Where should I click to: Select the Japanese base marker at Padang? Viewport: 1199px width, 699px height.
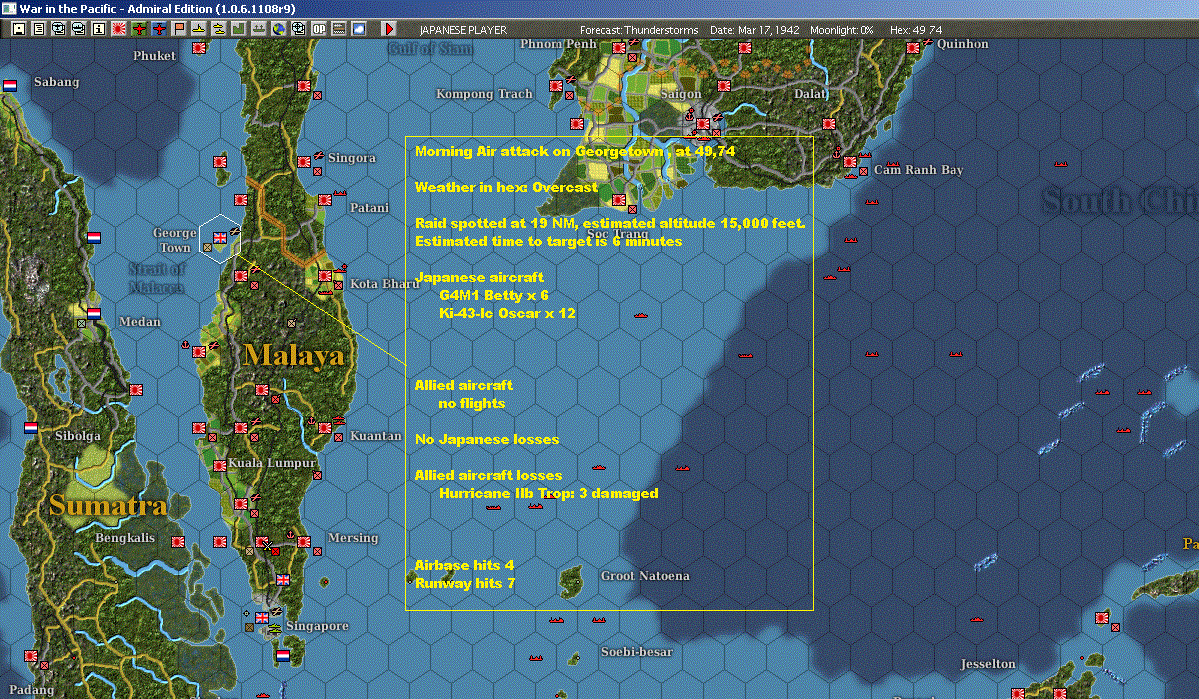tap(31, 656)
